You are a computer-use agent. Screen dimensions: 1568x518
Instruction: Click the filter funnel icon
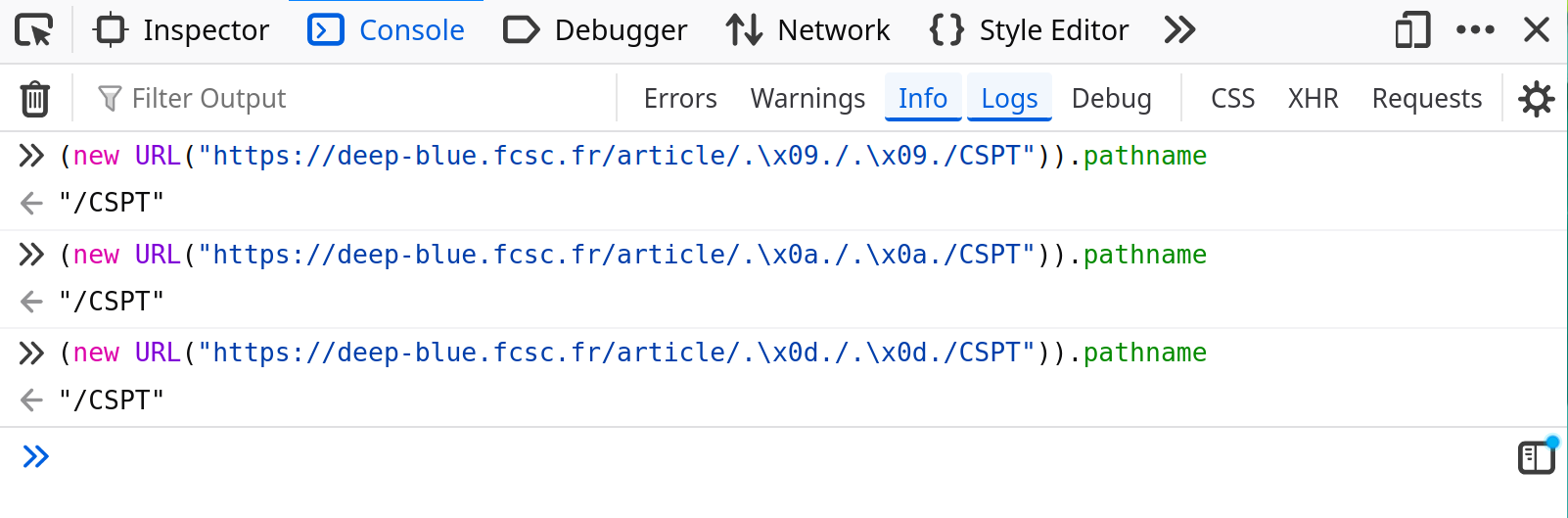point(110,99)
